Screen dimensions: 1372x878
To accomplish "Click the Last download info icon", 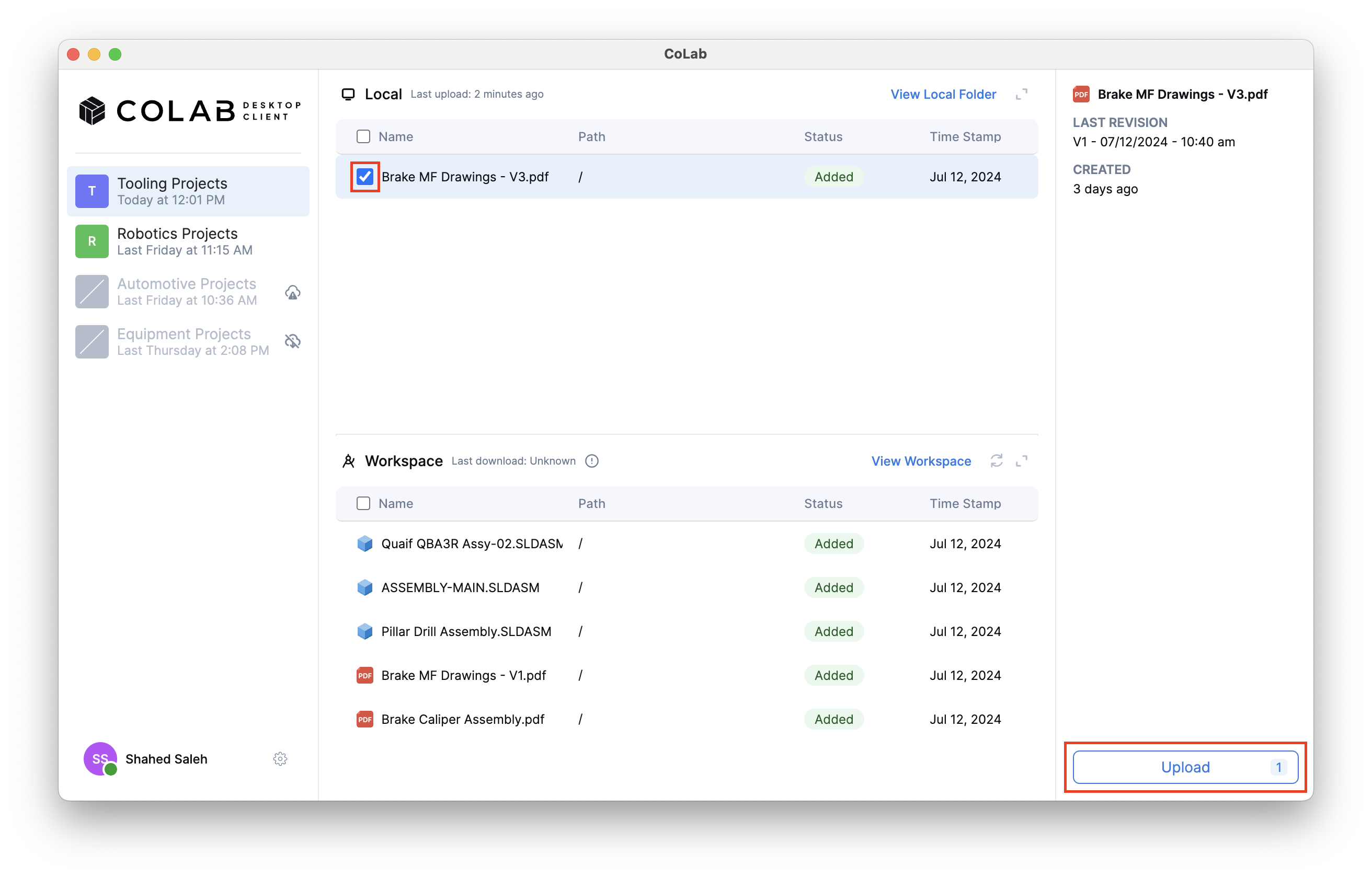I will click(592, 460).
